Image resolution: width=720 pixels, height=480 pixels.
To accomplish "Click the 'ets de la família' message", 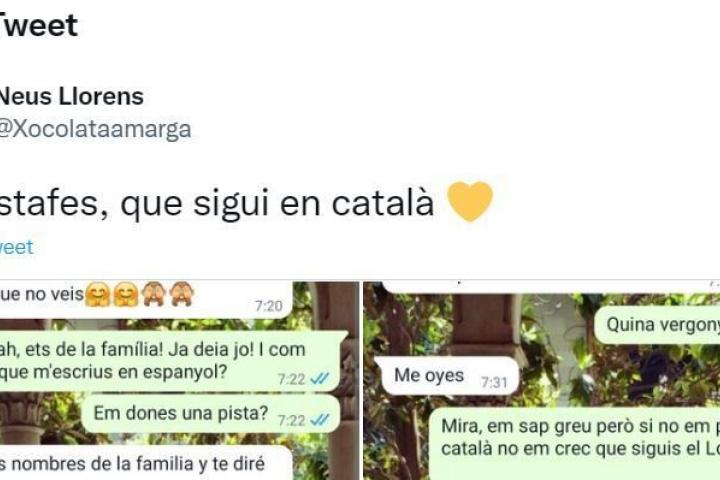I will [170, 361].
